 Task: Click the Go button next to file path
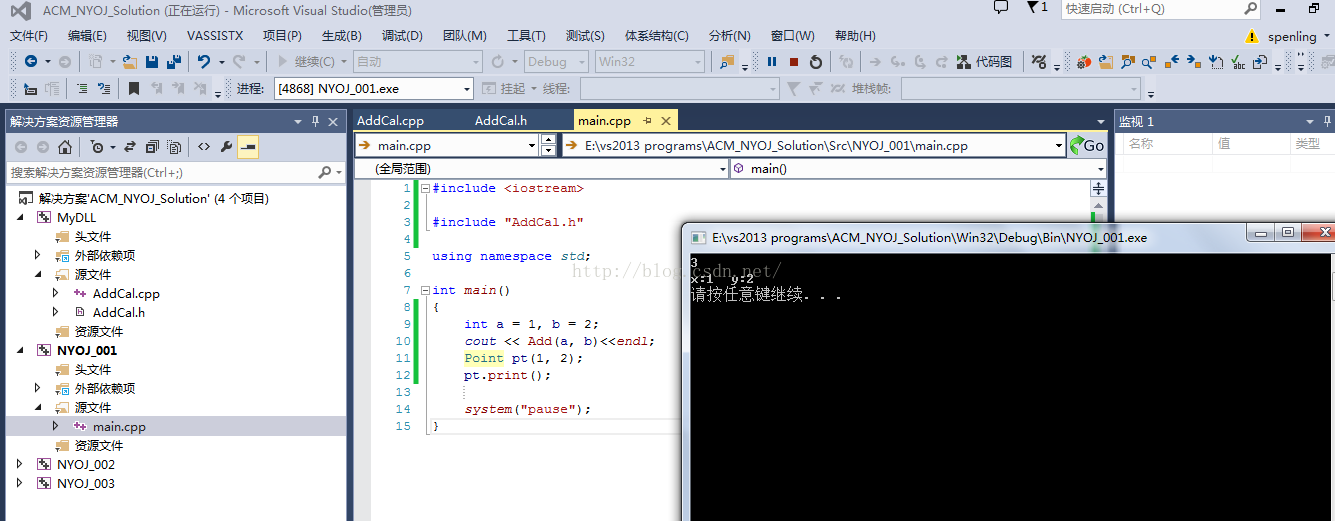pos(1087,145)
